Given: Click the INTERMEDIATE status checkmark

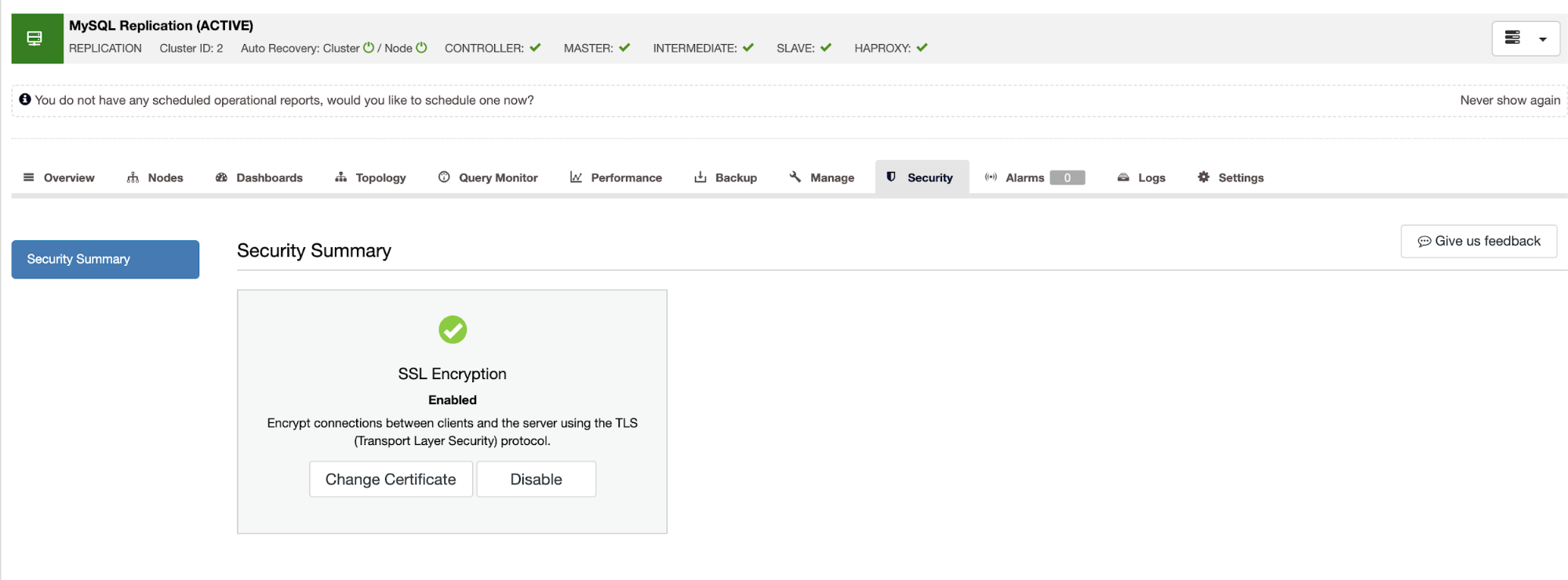Looking at the screenshot, I should pos(748,48).
